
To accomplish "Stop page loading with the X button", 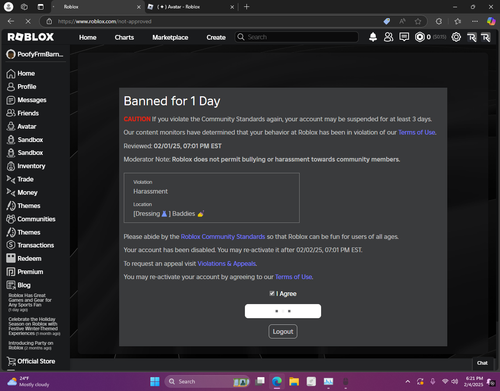I will [x=28, y=21].
